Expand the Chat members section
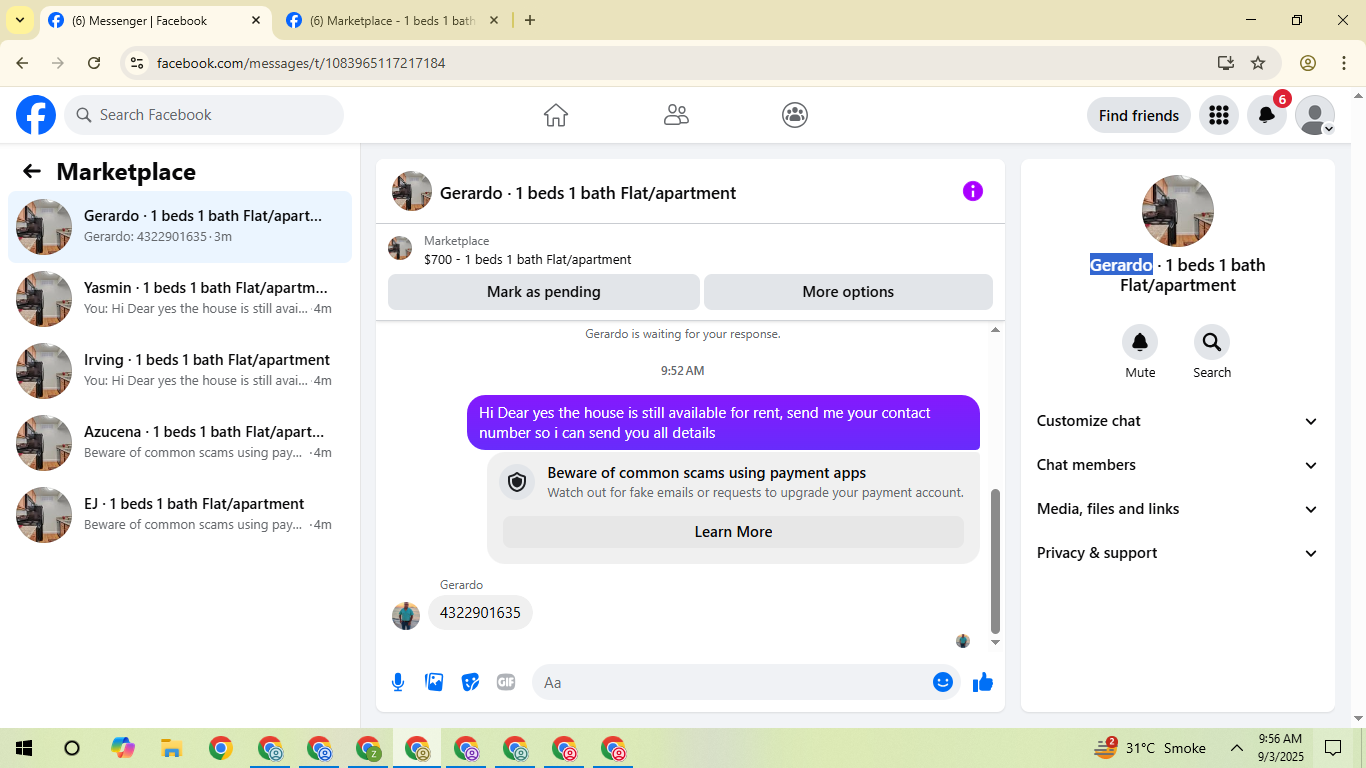 [1178, 465]
